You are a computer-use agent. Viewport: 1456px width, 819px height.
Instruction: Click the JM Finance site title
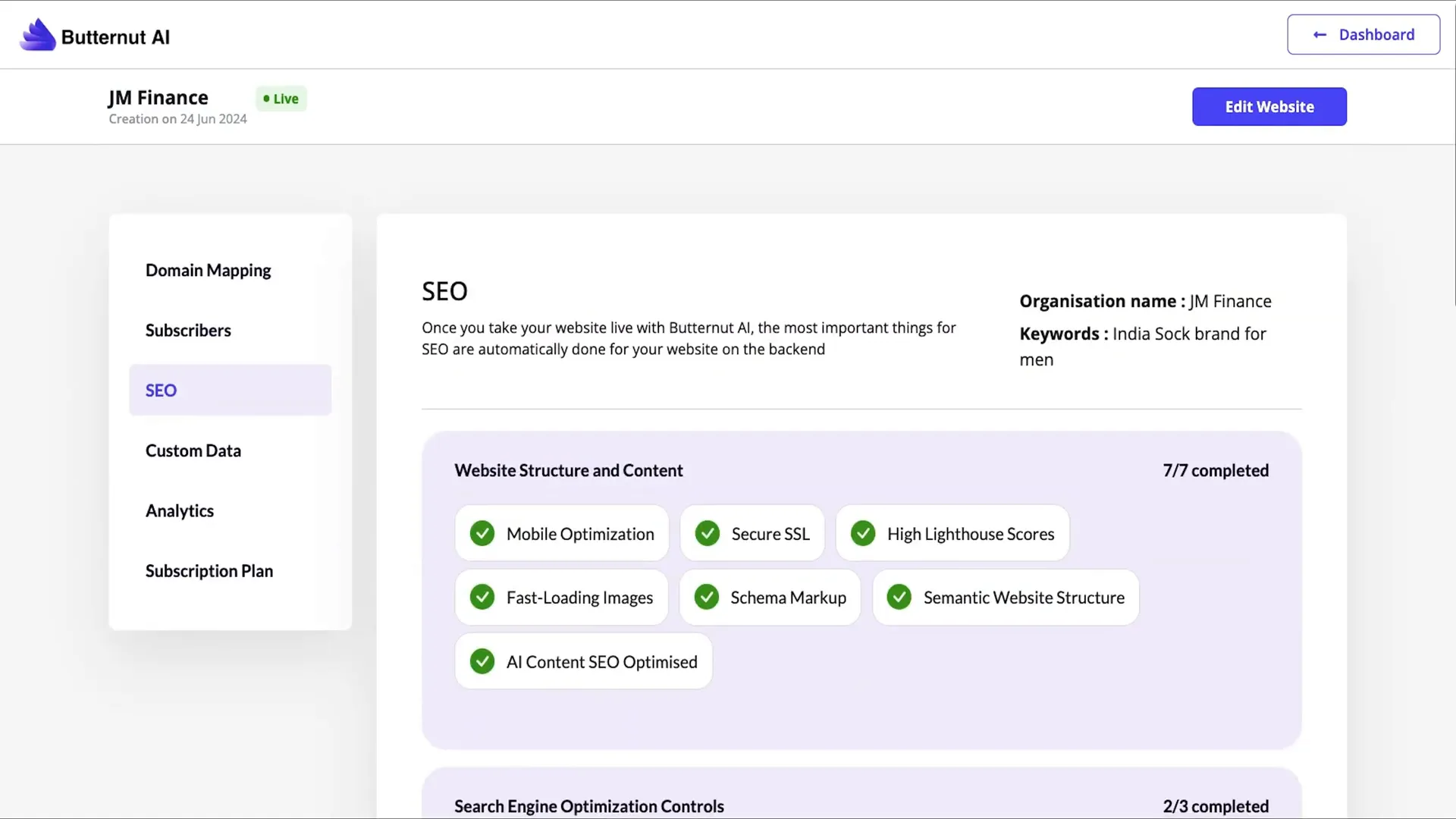(158, 98)
